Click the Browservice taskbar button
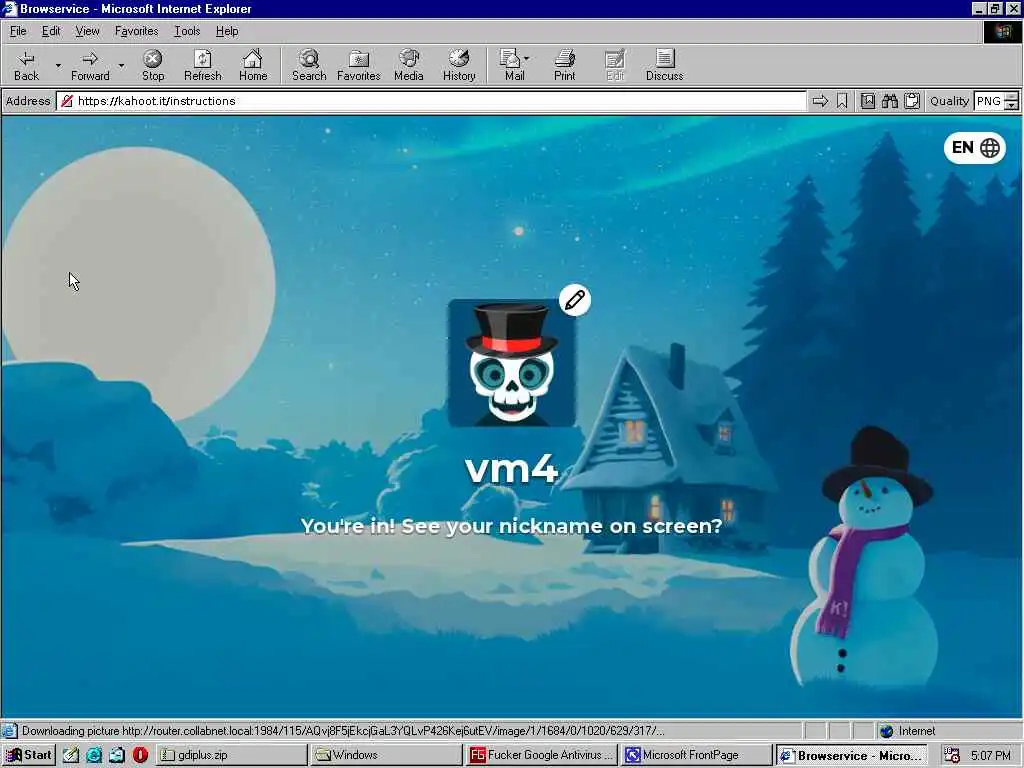Screen dimensions: 1024x768 click(x=851, y=755)
